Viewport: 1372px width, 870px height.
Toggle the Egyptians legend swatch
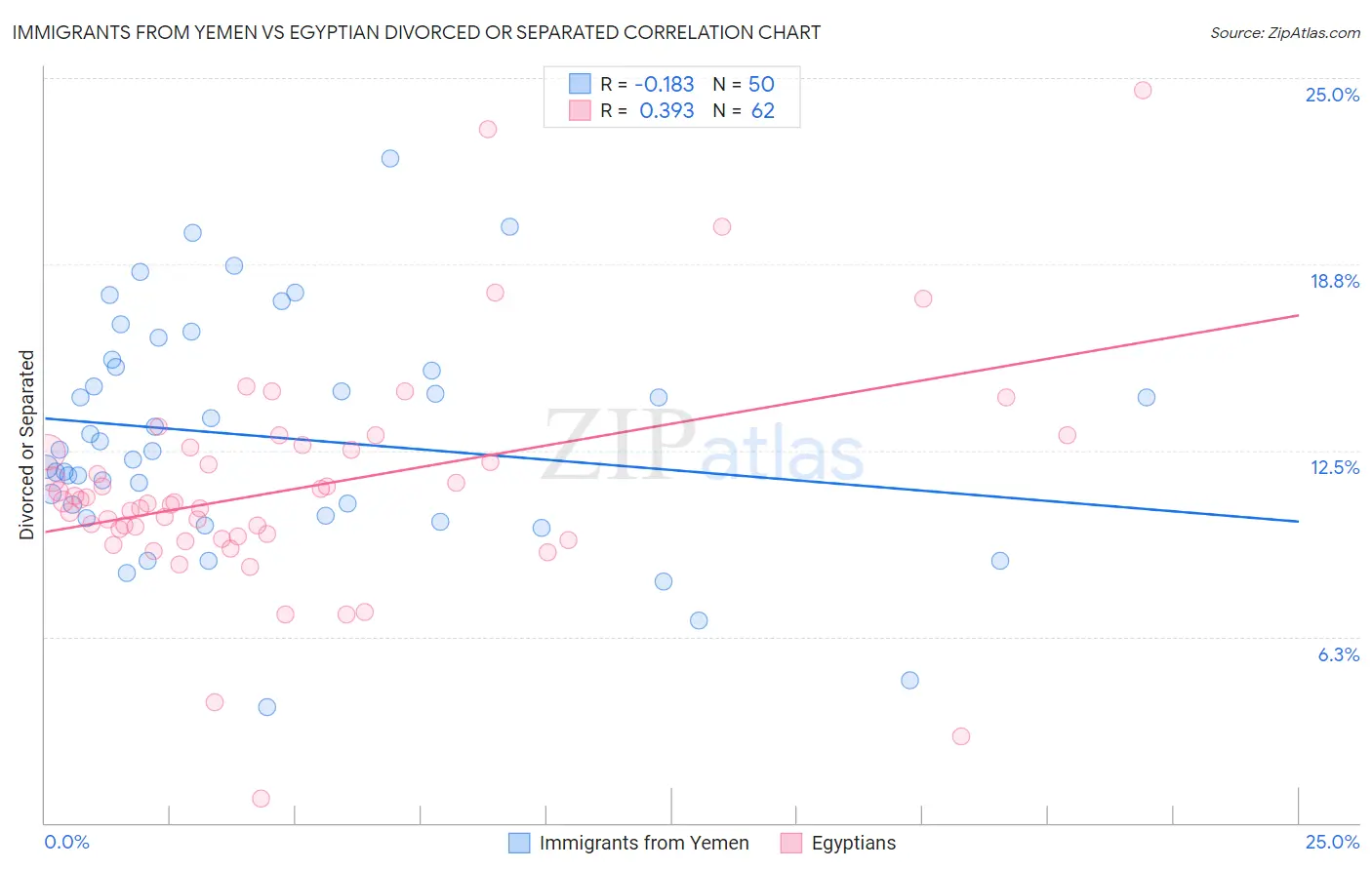(x=791, y=843)
